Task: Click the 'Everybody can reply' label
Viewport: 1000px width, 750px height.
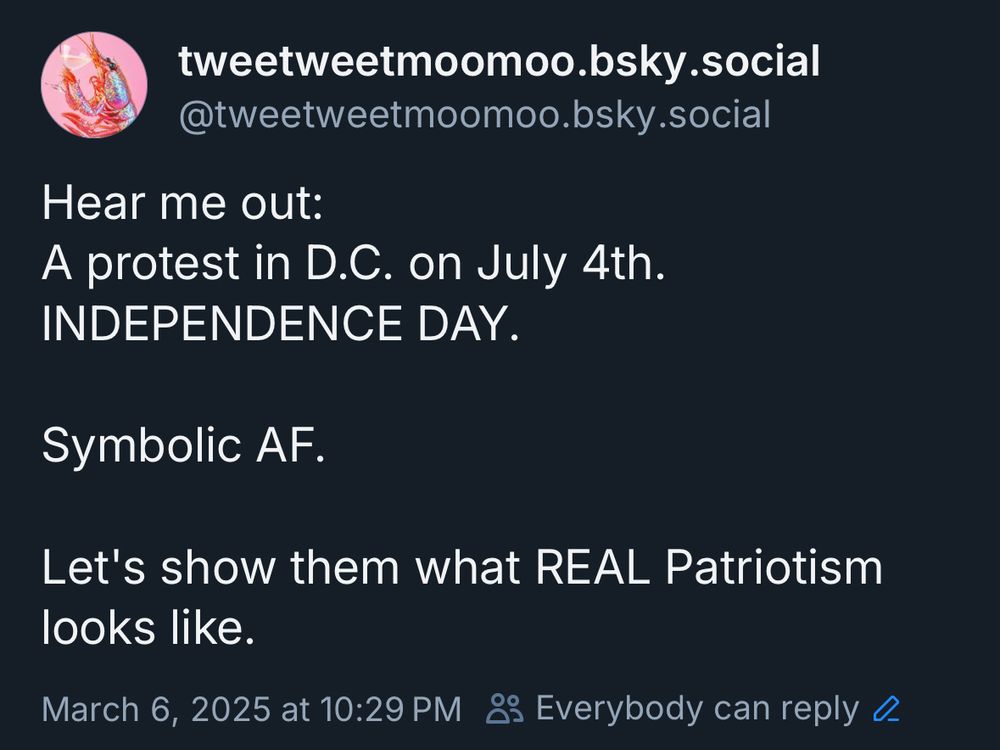Action: (697, 709)
